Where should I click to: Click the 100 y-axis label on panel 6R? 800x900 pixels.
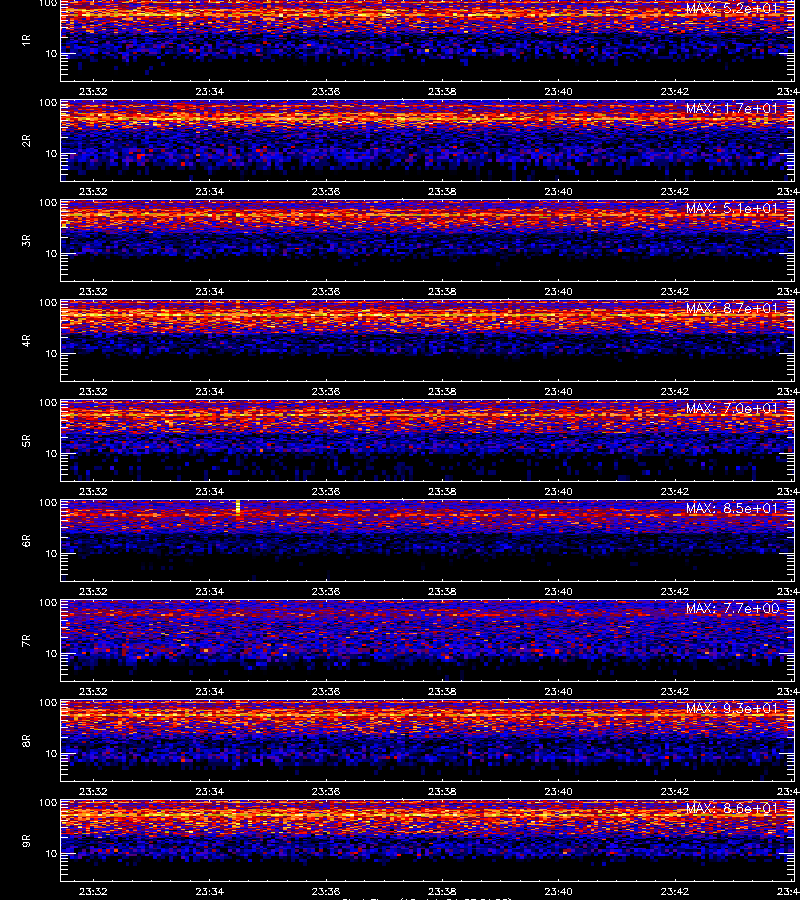tap(48, 503)
